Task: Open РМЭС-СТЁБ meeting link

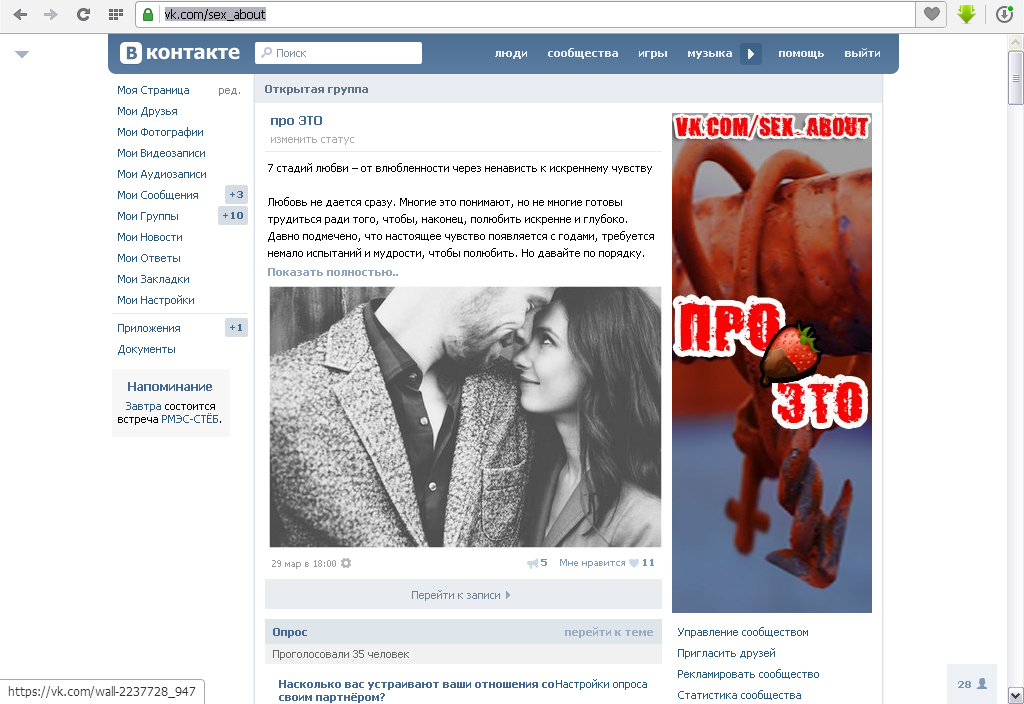Action: (x=190, y=419)
